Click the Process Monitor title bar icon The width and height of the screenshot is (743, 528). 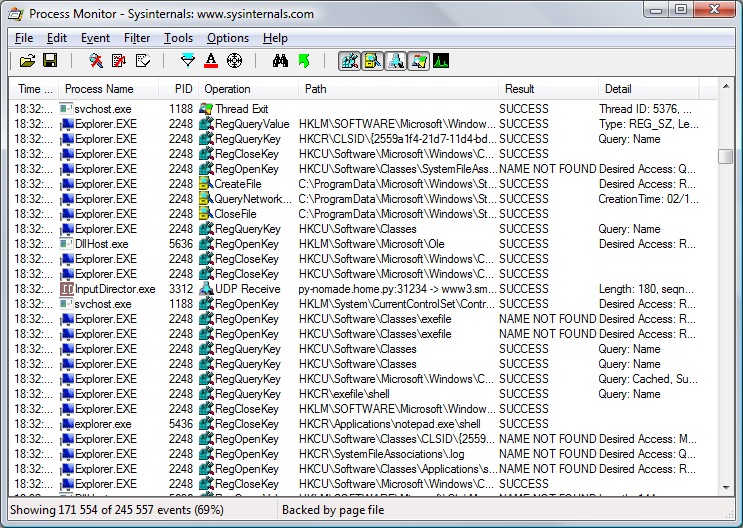click(x=16, y=14)
